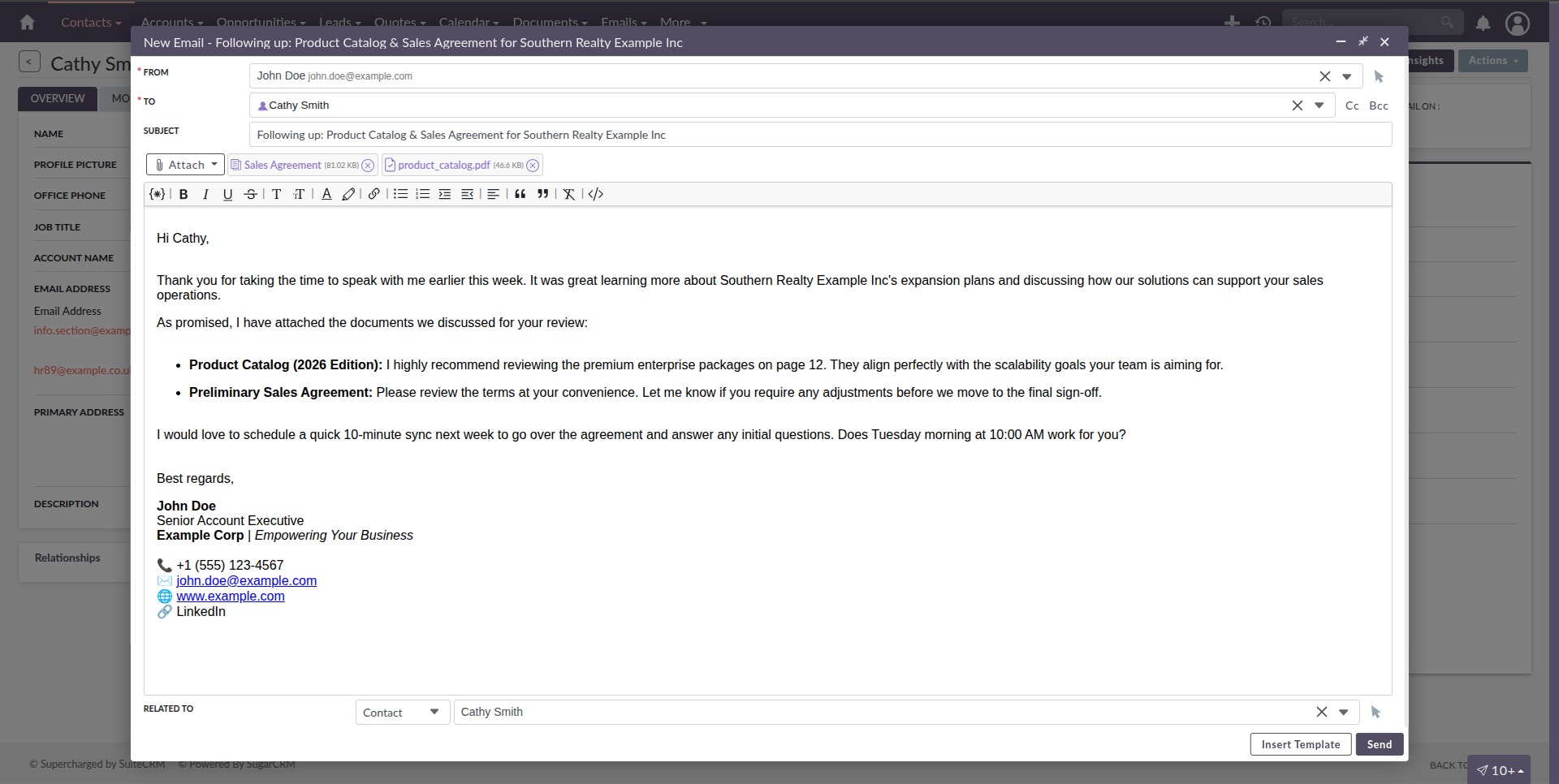Toggle bold formatting in the email editor
The width and height of the screenshot is (1559, 784).
point(184,194)
